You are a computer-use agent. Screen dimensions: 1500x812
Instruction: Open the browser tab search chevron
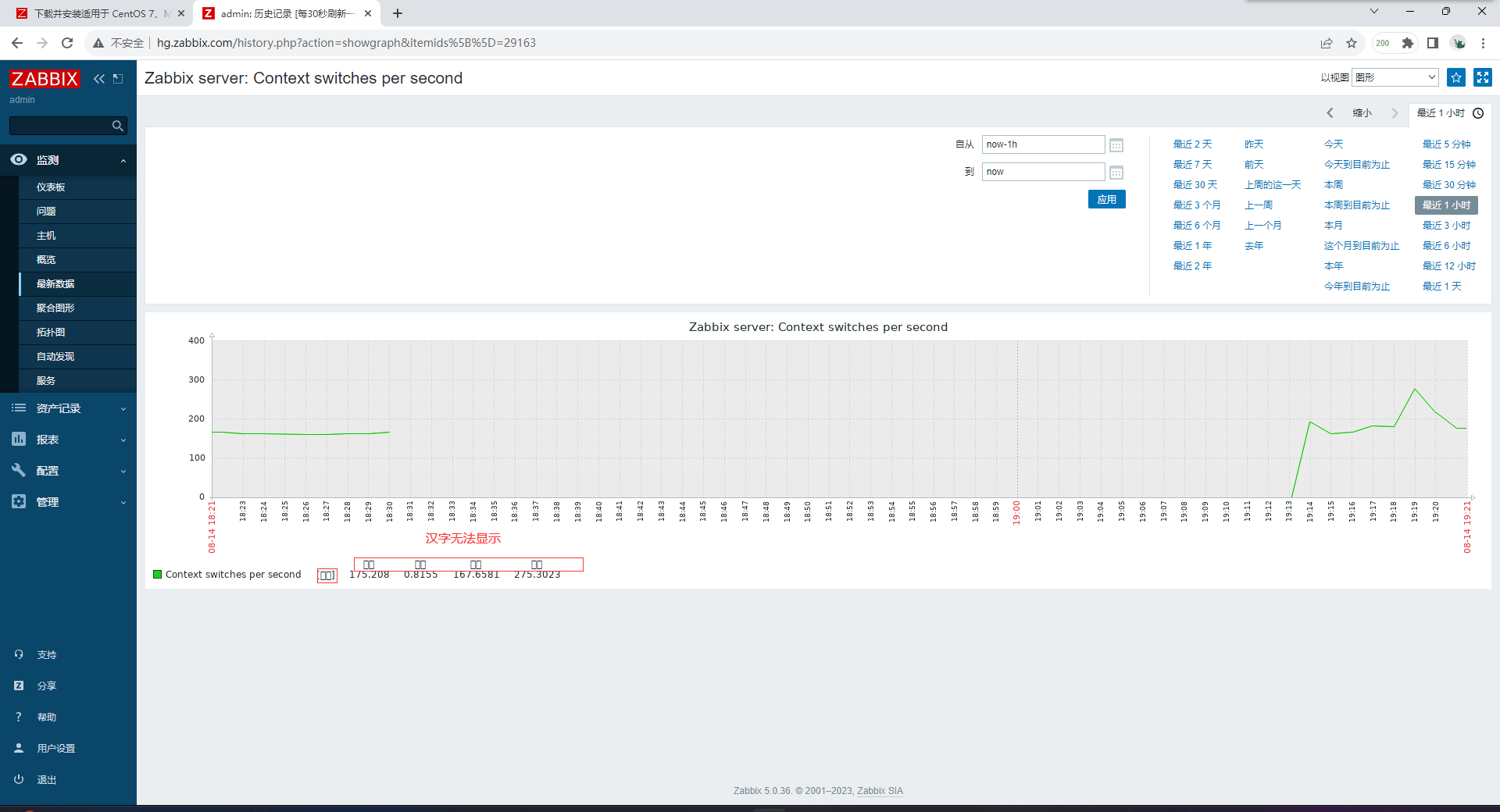(x=1374, y=12)
